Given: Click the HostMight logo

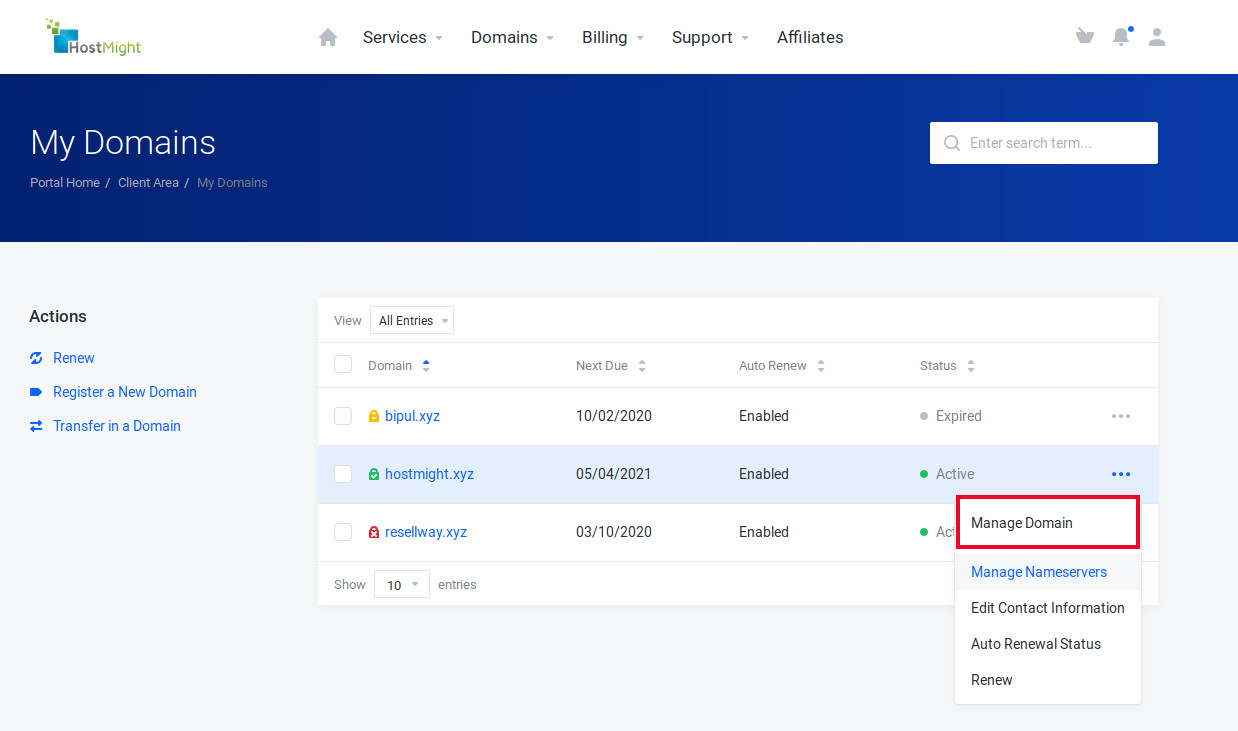Looking at the screenshot, I should (93, 37).
